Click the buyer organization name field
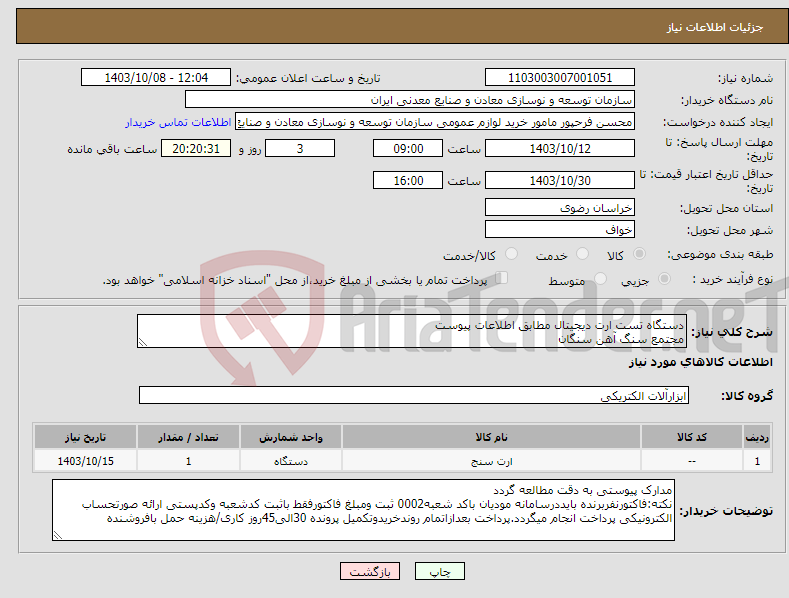Screen dimensions: 789x598 [410, 100]
